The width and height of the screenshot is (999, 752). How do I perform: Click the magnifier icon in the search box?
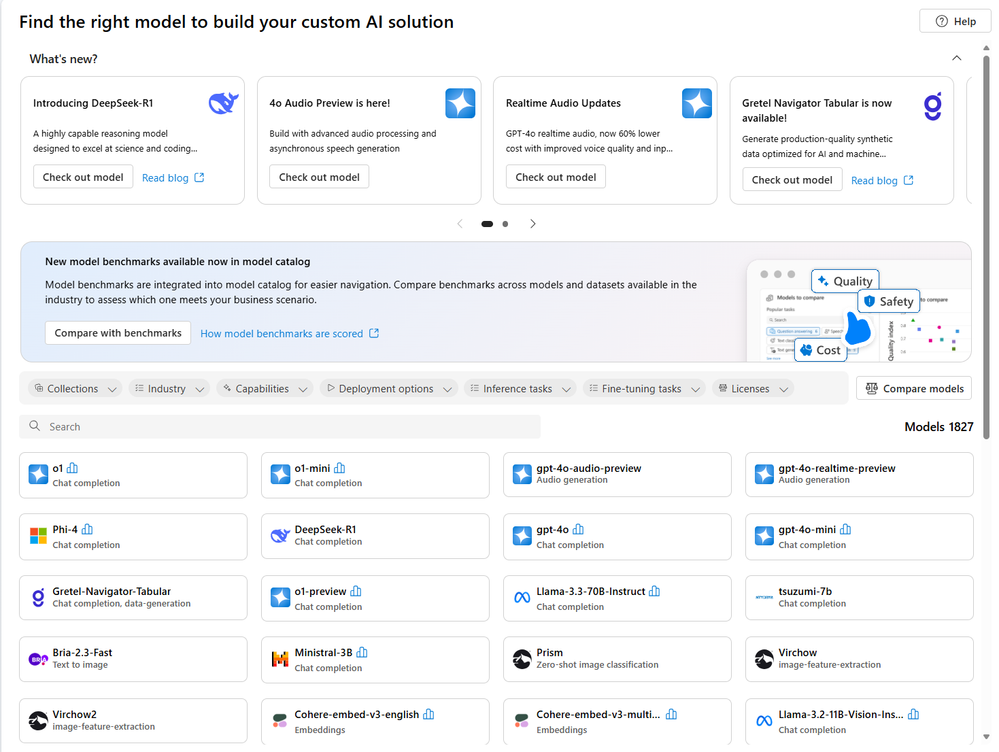35,426
